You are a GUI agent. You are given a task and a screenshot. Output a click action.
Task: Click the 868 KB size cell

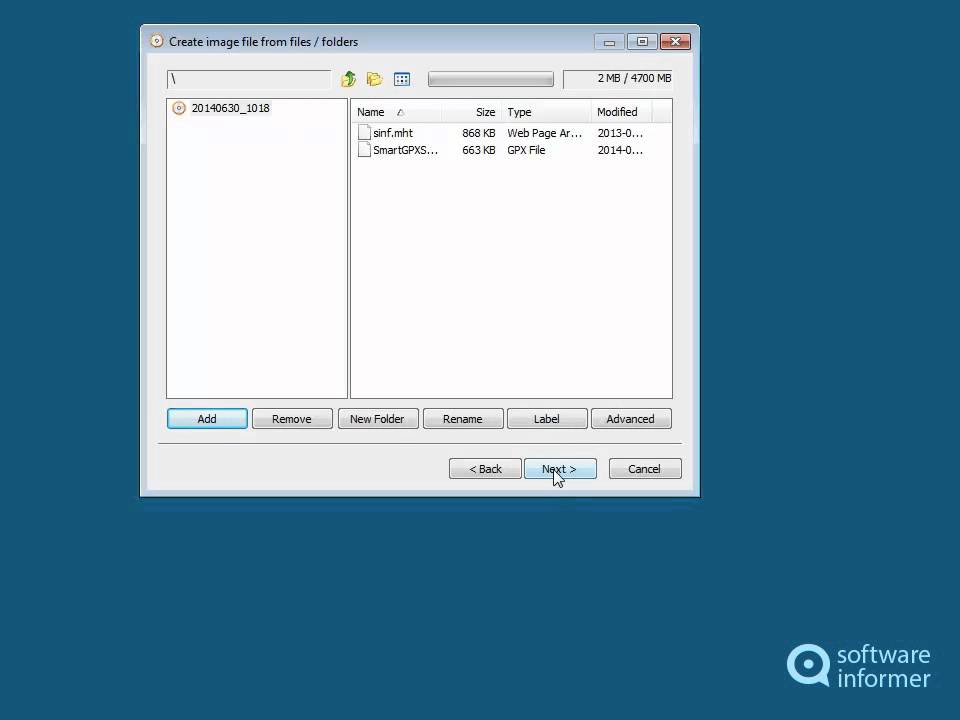(479, 133)
